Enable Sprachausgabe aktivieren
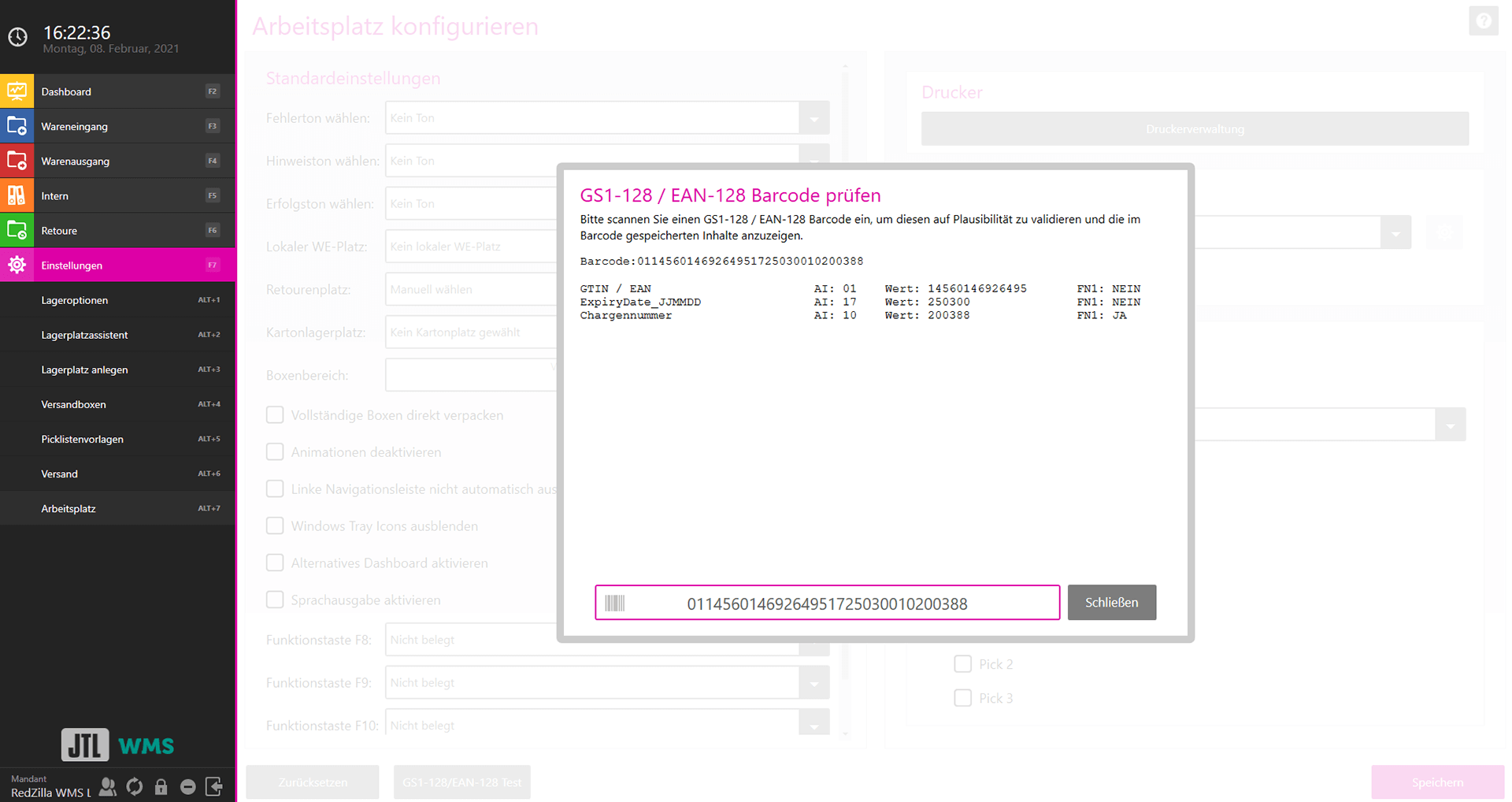Image resolution: width=1512 pixels, height=802 pixels. click(275, 600)
